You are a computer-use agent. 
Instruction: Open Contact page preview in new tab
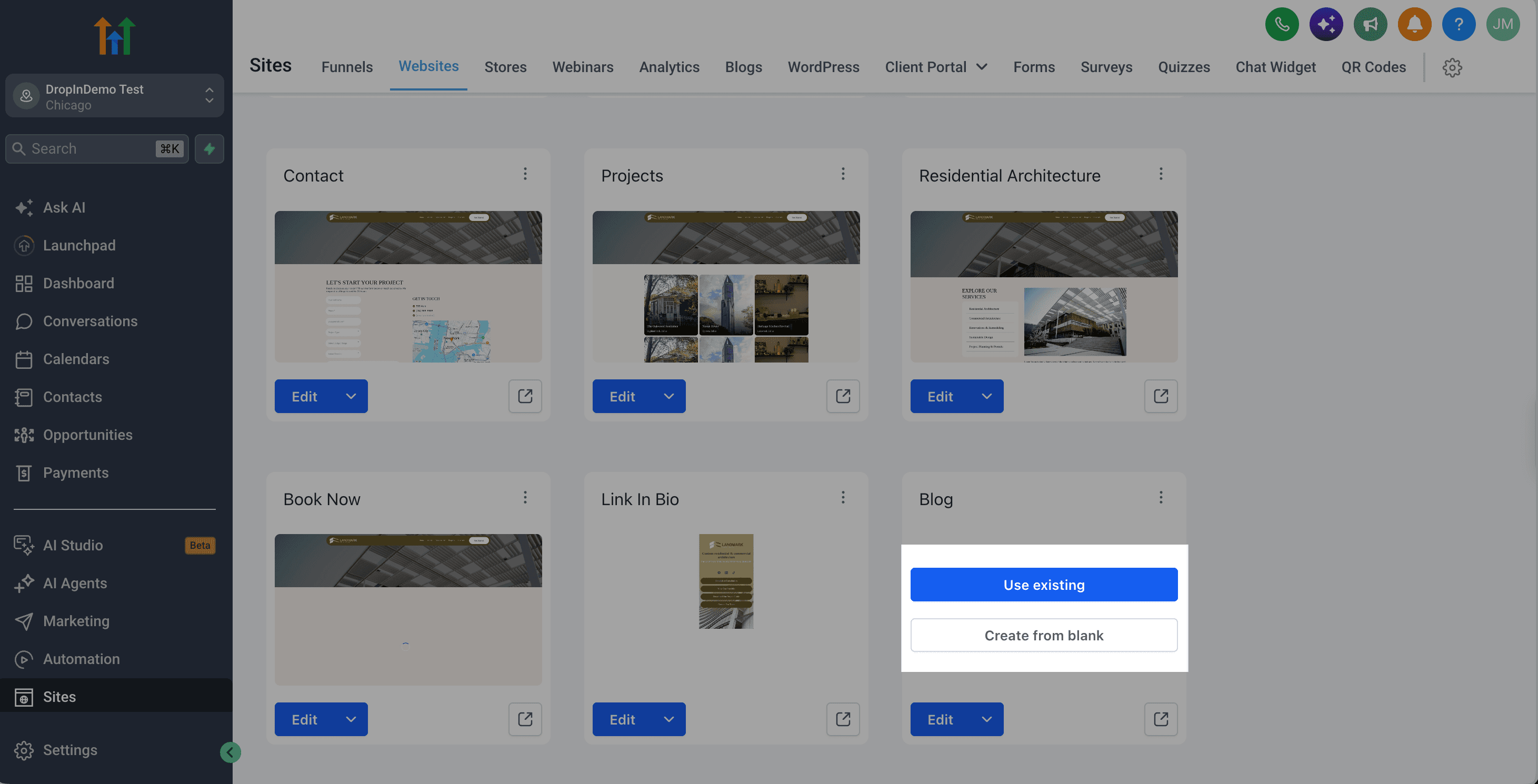coord(525,396)
